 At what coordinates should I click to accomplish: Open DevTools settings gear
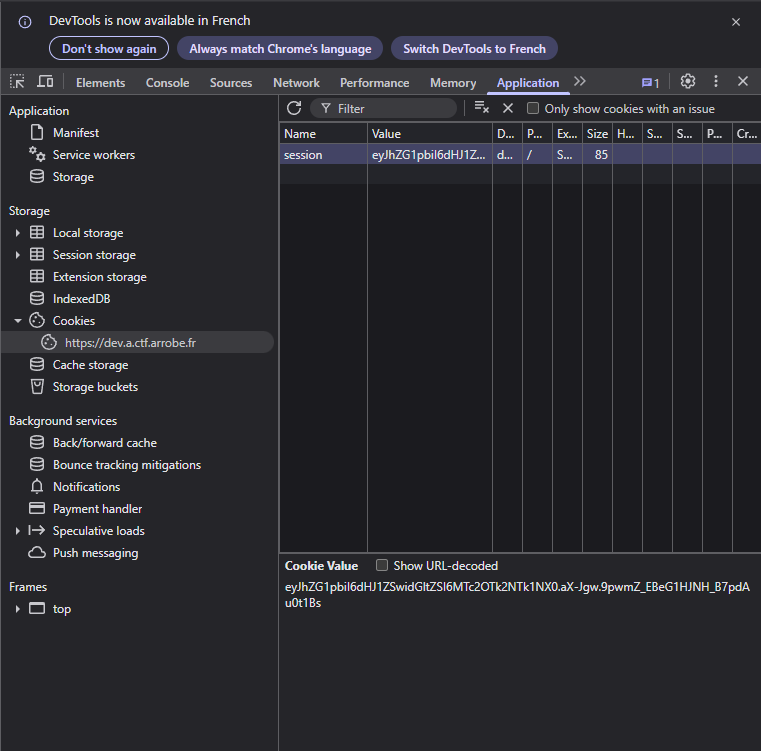point(688,82)
